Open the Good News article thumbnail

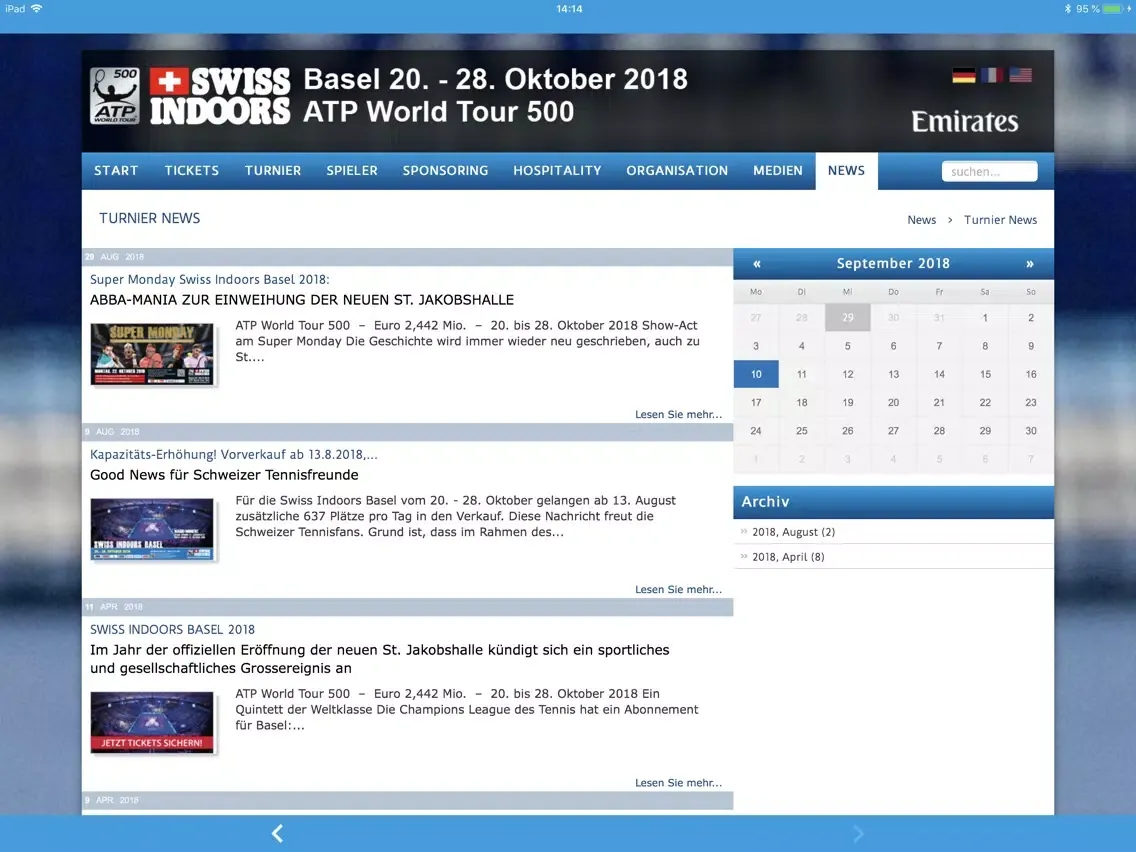pos(151,529)
